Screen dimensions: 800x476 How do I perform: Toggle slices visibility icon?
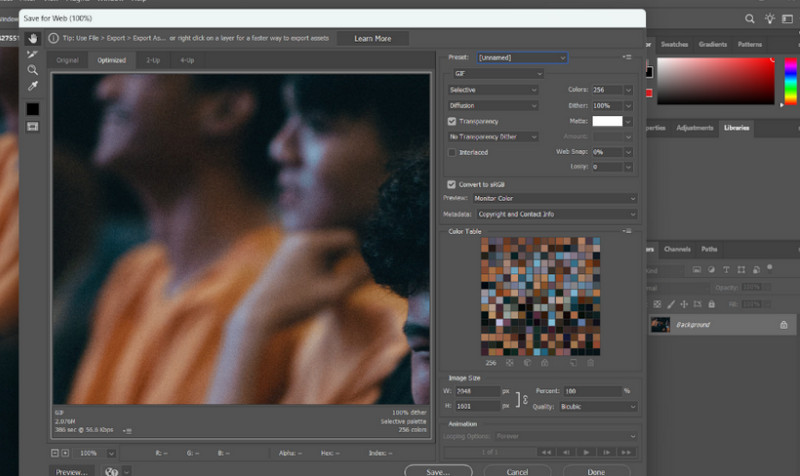tap(33, 127)
